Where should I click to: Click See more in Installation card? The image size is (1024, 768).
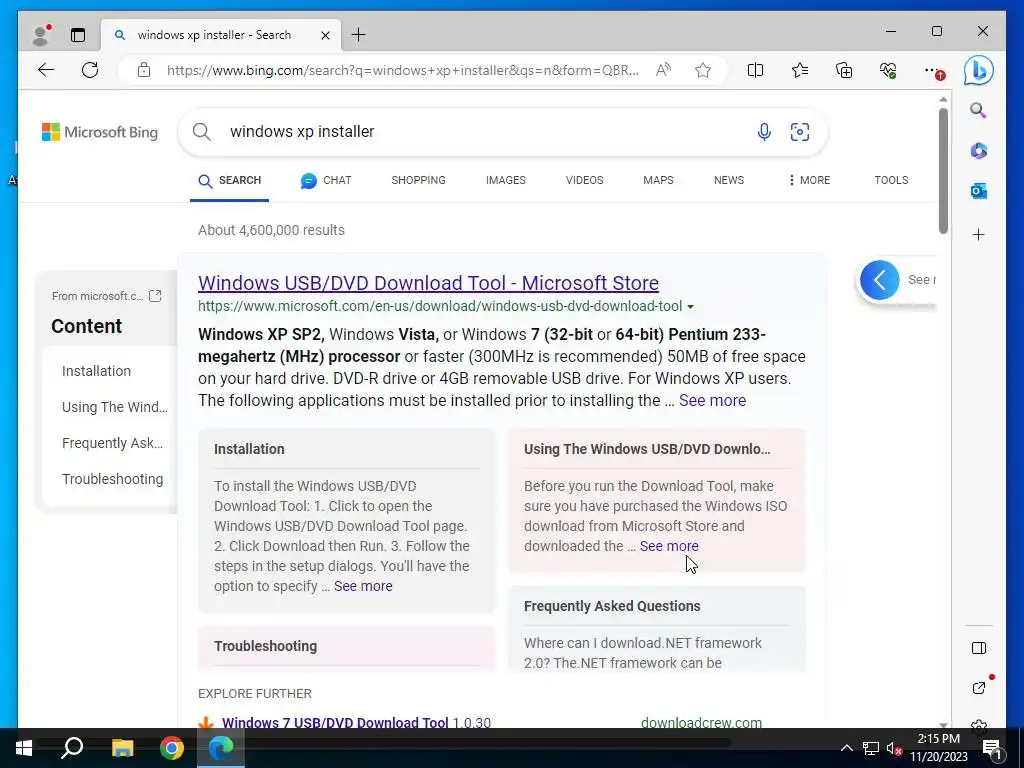tap(363, 586)
